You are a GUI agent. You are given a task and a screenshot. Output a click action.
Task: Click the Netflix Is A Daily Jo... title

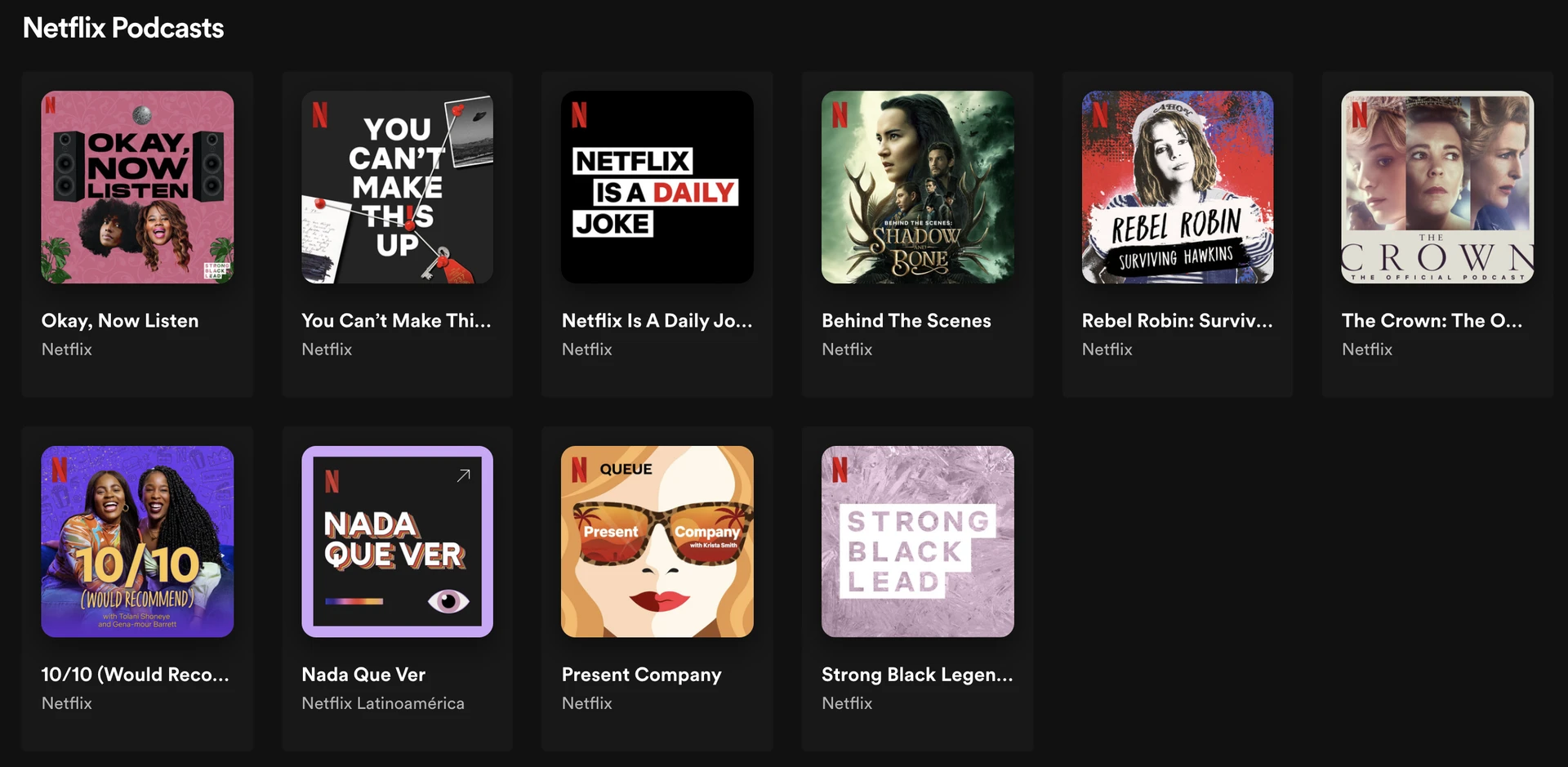657,321
